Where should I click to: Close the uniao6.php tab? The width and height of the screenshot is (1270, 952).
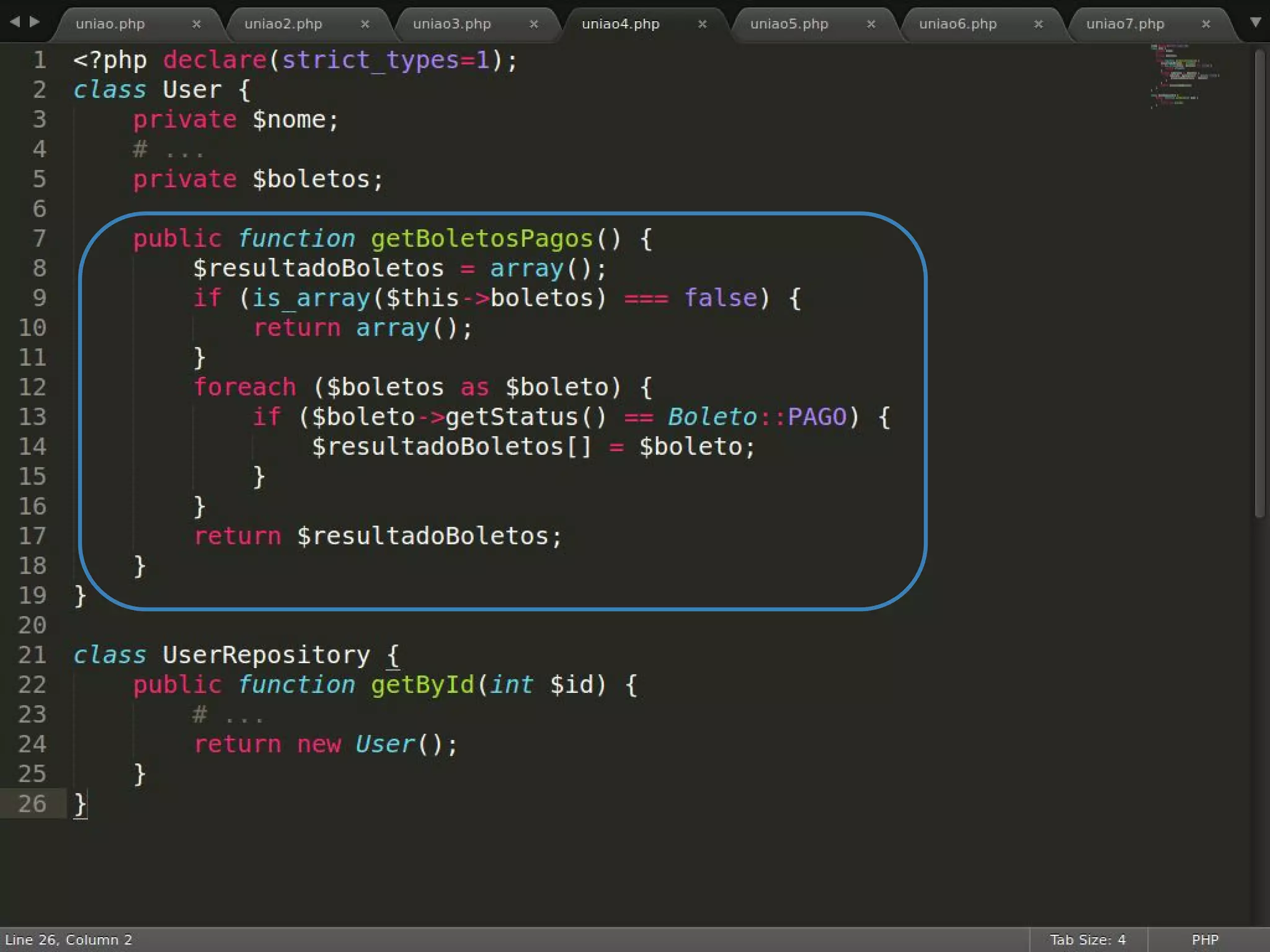pyautogui.click(x=1038, y=24)
